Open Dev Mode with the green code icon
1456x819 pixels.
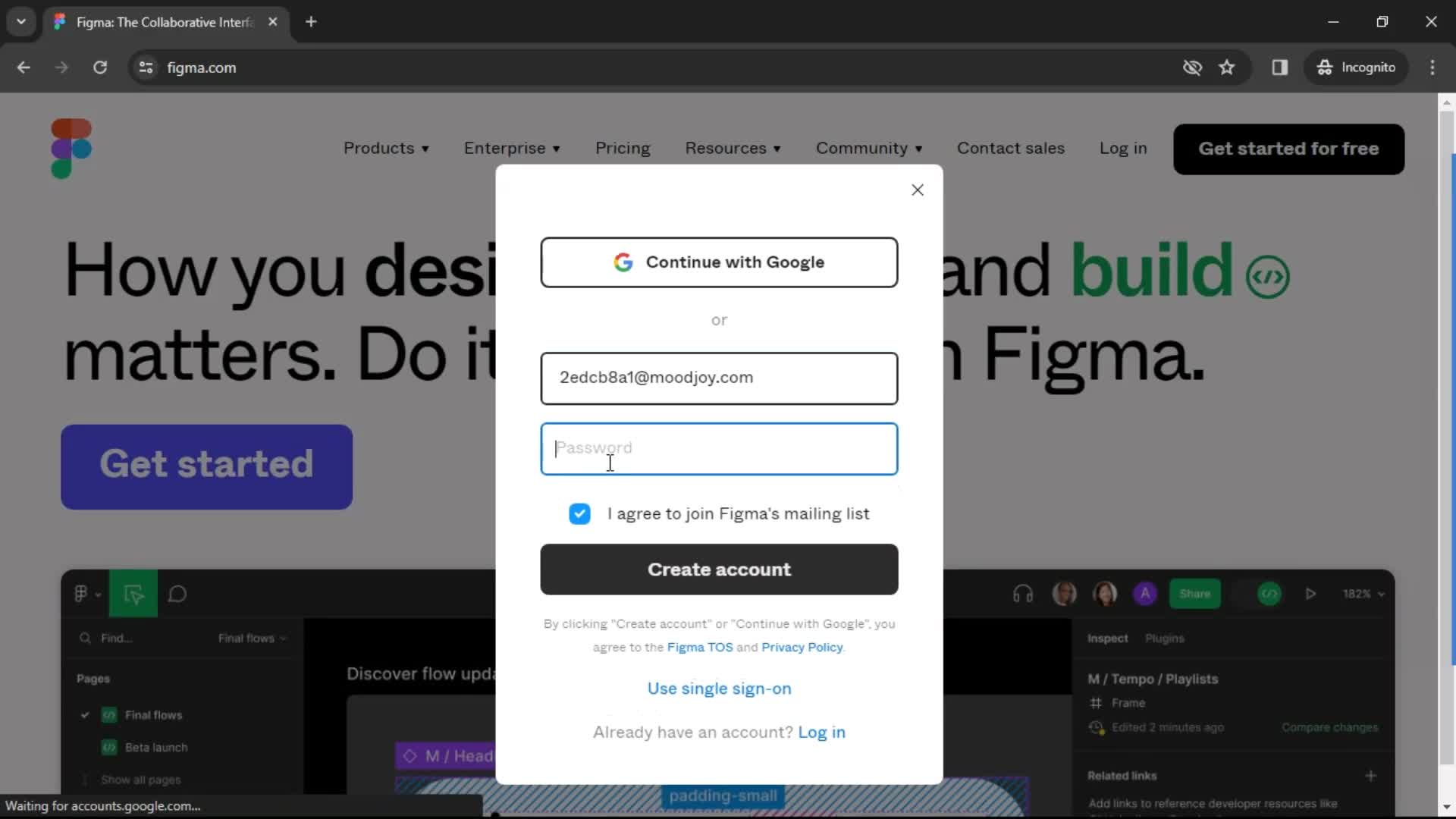(x=1269, y=594)
